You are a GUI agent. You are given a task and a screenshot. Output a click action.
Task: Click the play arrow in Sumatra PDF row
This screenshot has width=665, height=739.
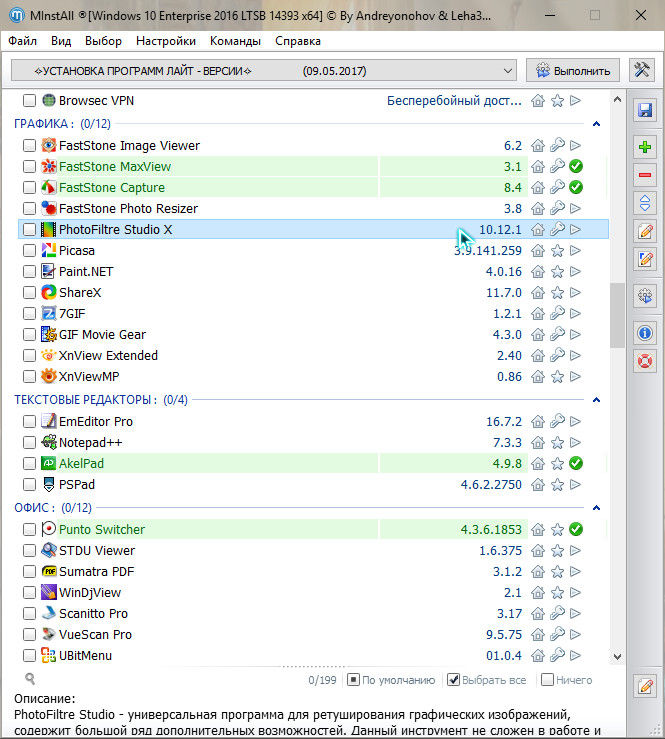pos(575,572)
